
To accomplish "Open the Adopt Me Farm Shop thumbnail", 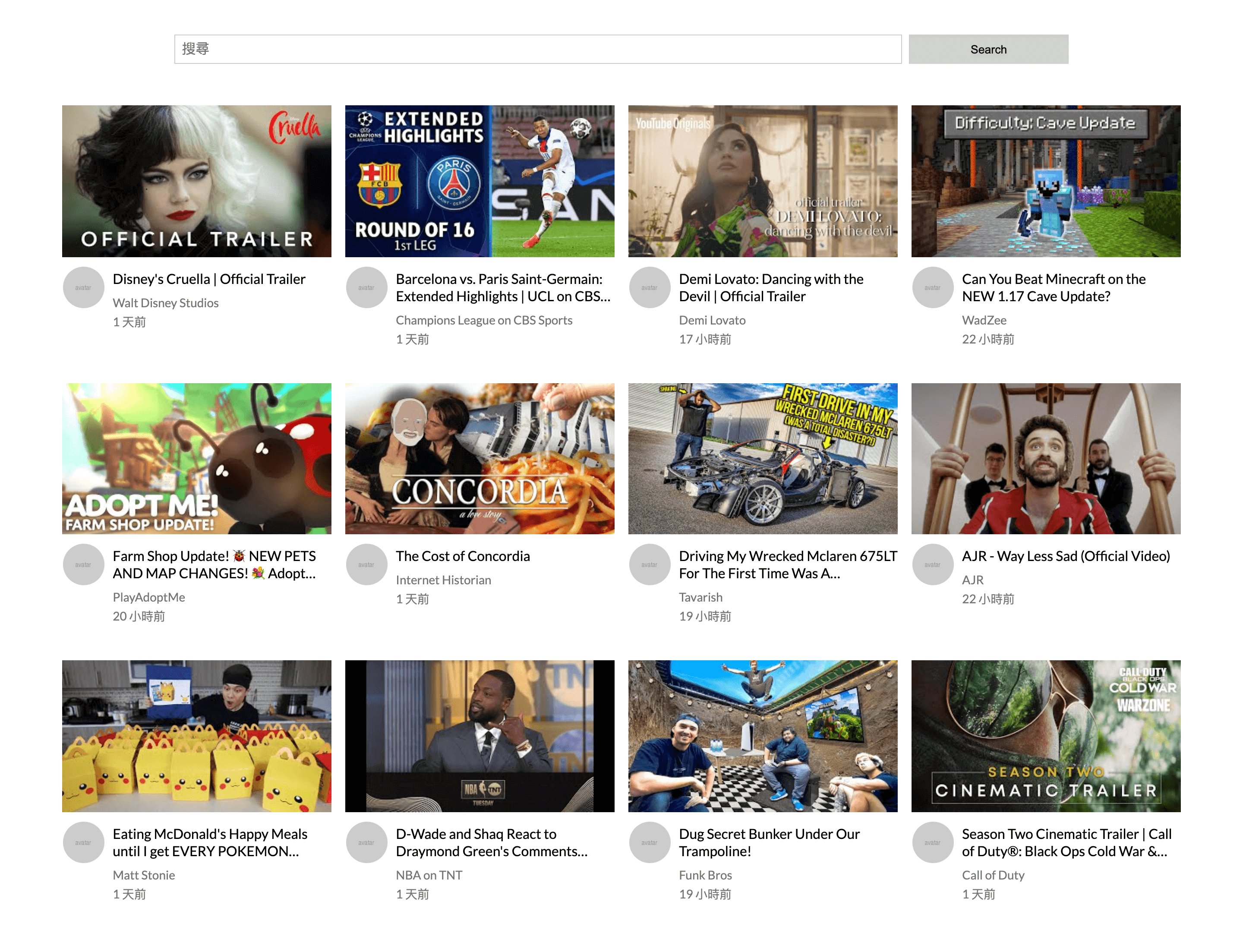I will pyautogui.click(x=197, y=458).
